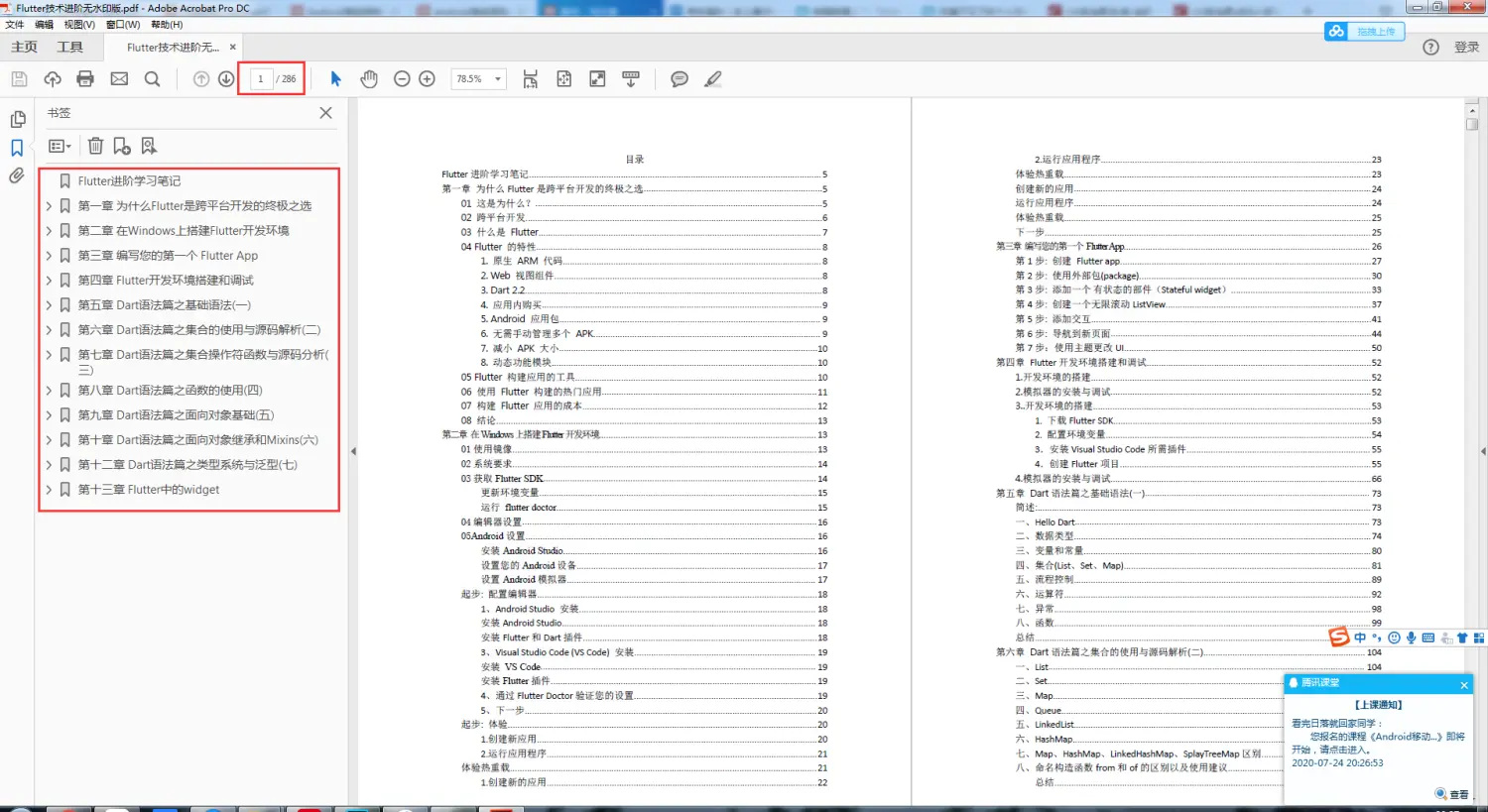Open 第四章 Flutter开发环境搭建和调试 bookmark
The height and width of the screenshot is (812, 1488).
coord(166,281)
